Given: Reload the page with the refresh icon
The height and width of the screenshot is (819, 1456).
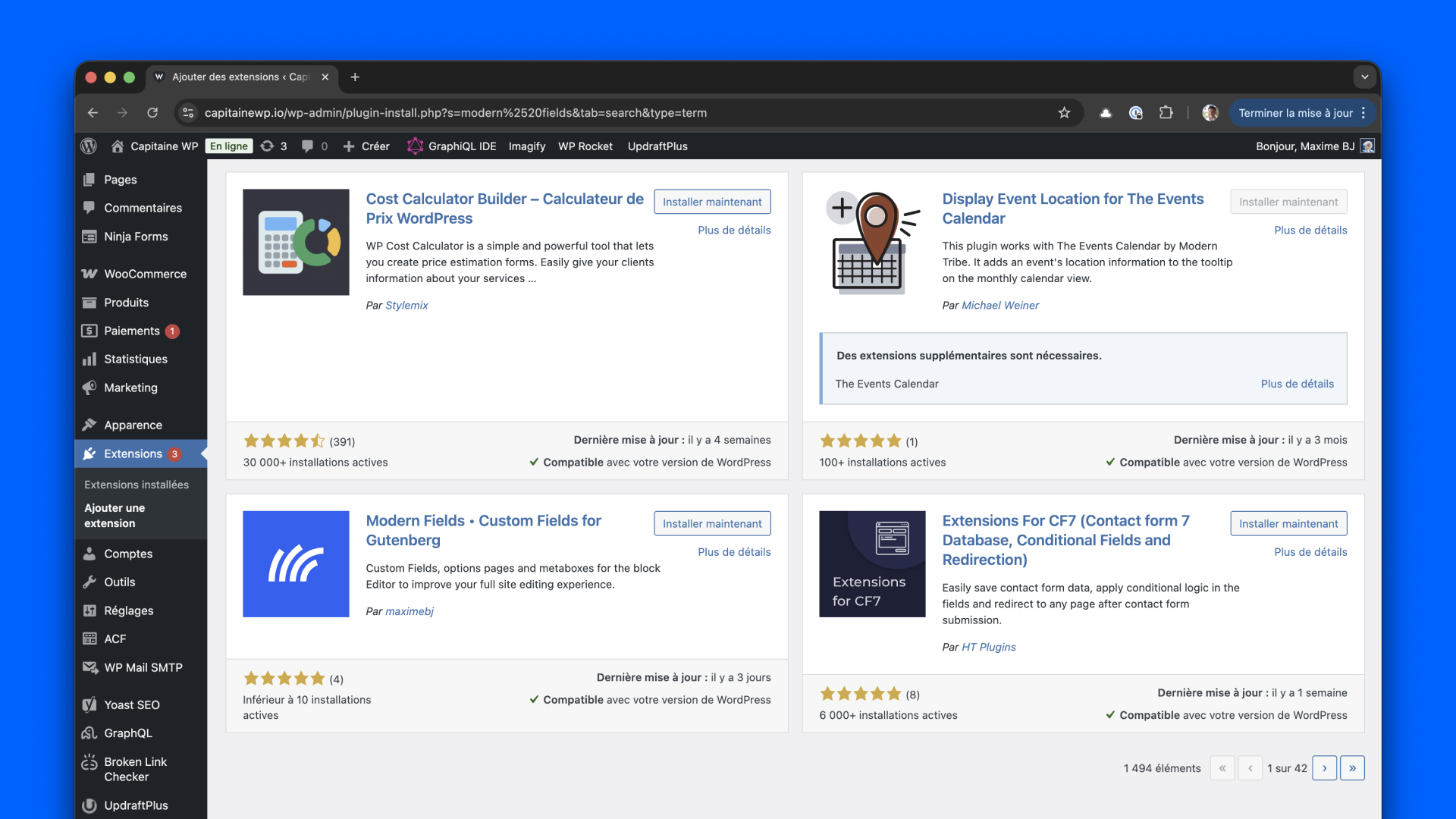Looking at the screenshot, I should [x=152, y=113].
